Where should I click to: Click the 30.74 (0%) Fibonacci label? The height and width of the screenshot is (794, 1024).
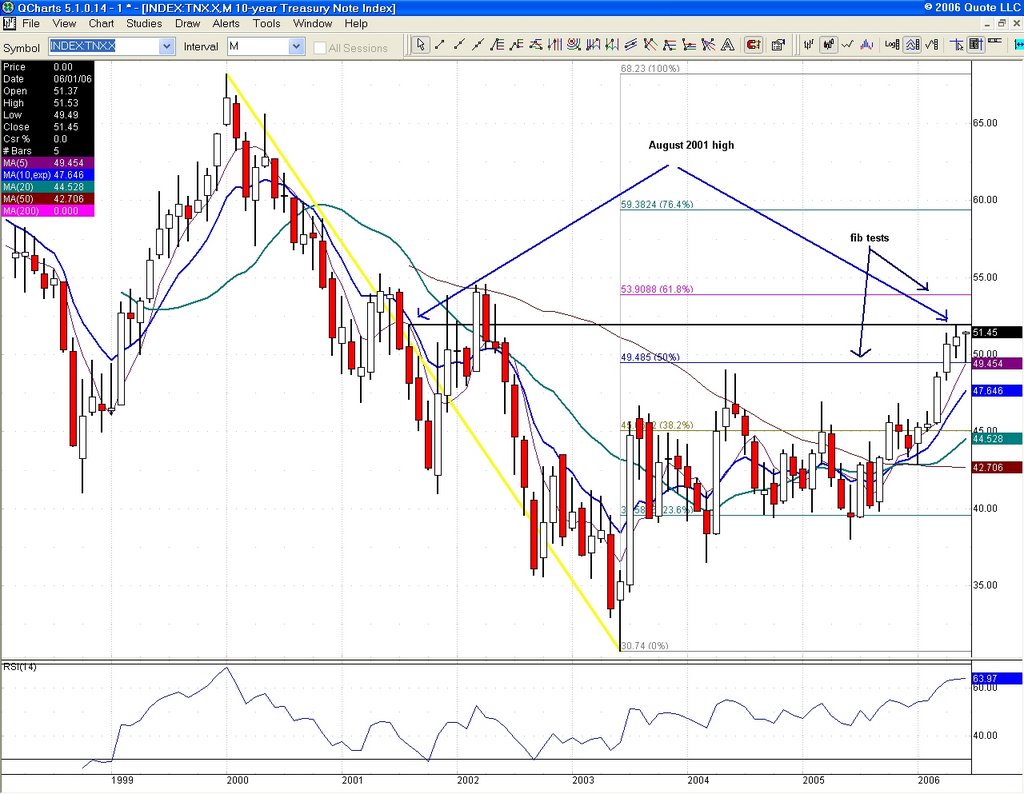645,646
